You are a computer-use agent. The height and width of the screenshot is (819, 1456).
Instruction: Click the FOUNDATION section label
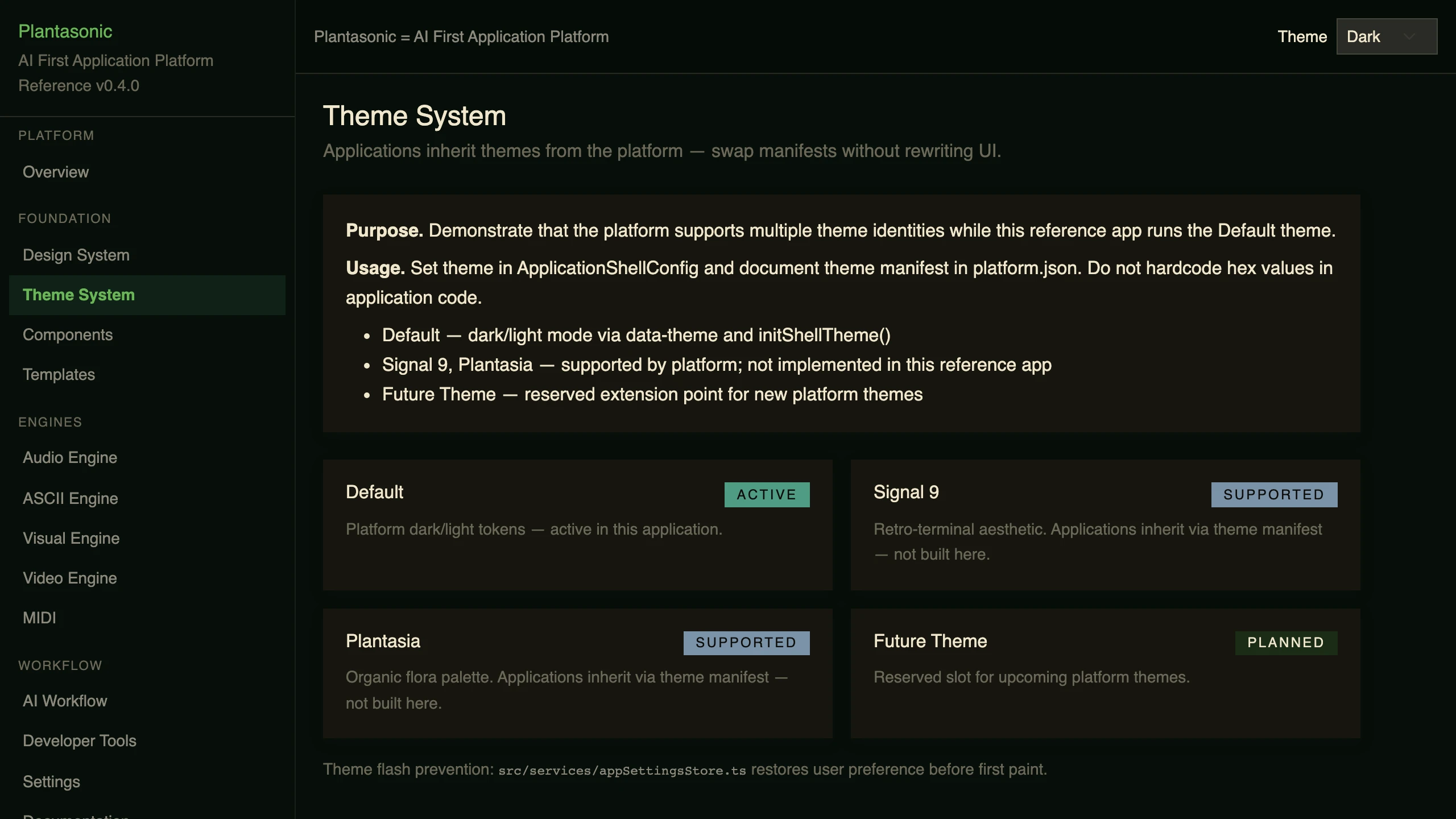click(x=64, y=218)
